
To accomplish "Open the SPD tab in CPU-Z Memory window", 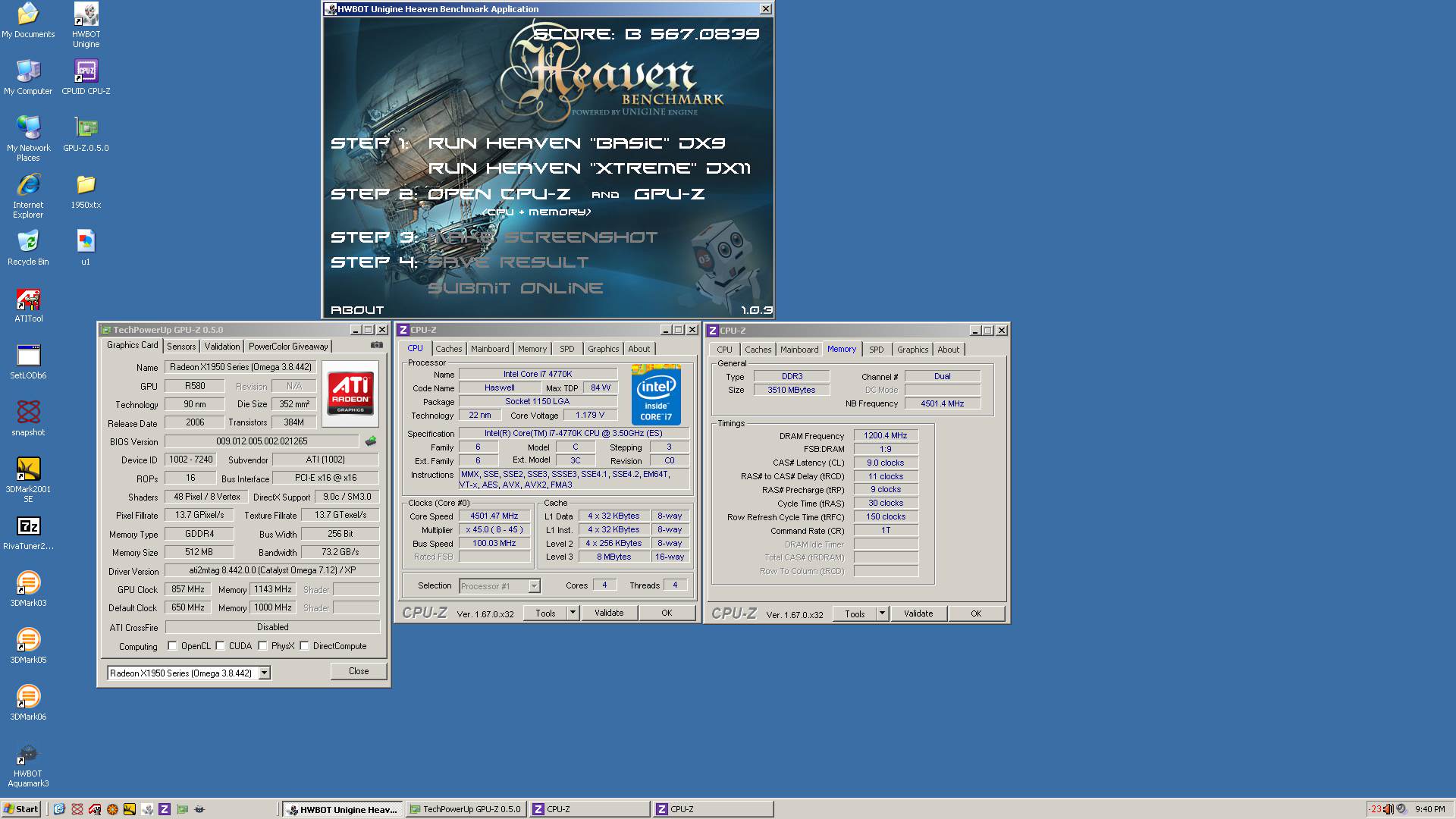I will [x=876, y=350].
